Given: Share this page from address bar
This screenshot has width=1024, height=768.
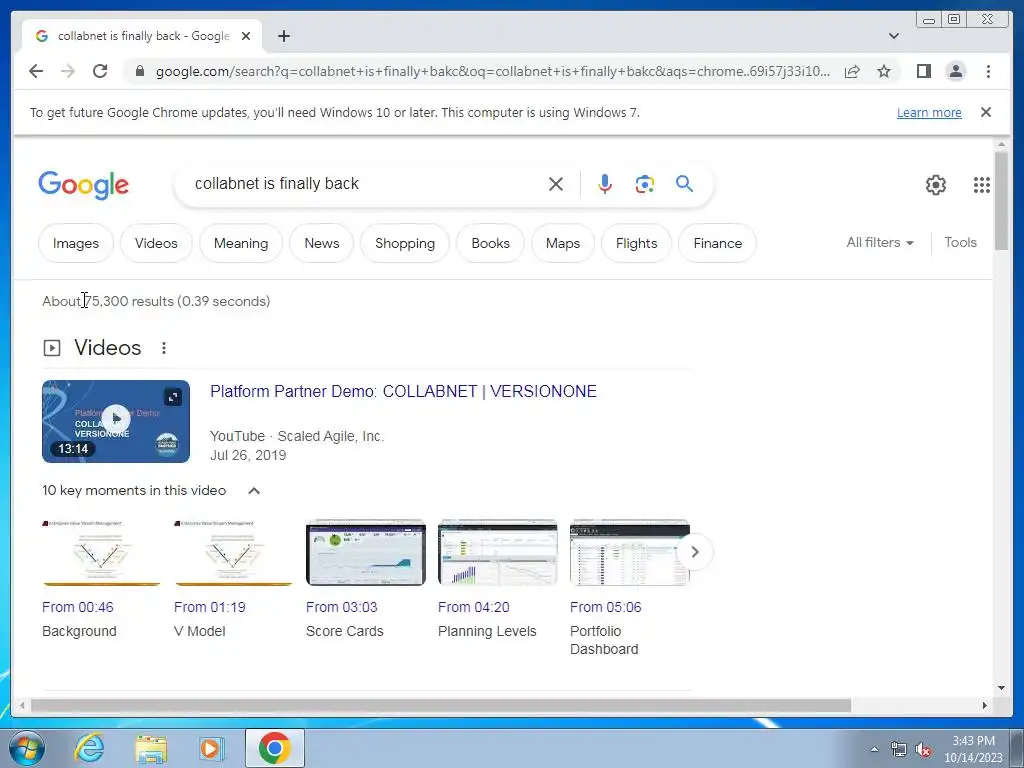Looking at the screenshot, I should (x=852, y=71).
